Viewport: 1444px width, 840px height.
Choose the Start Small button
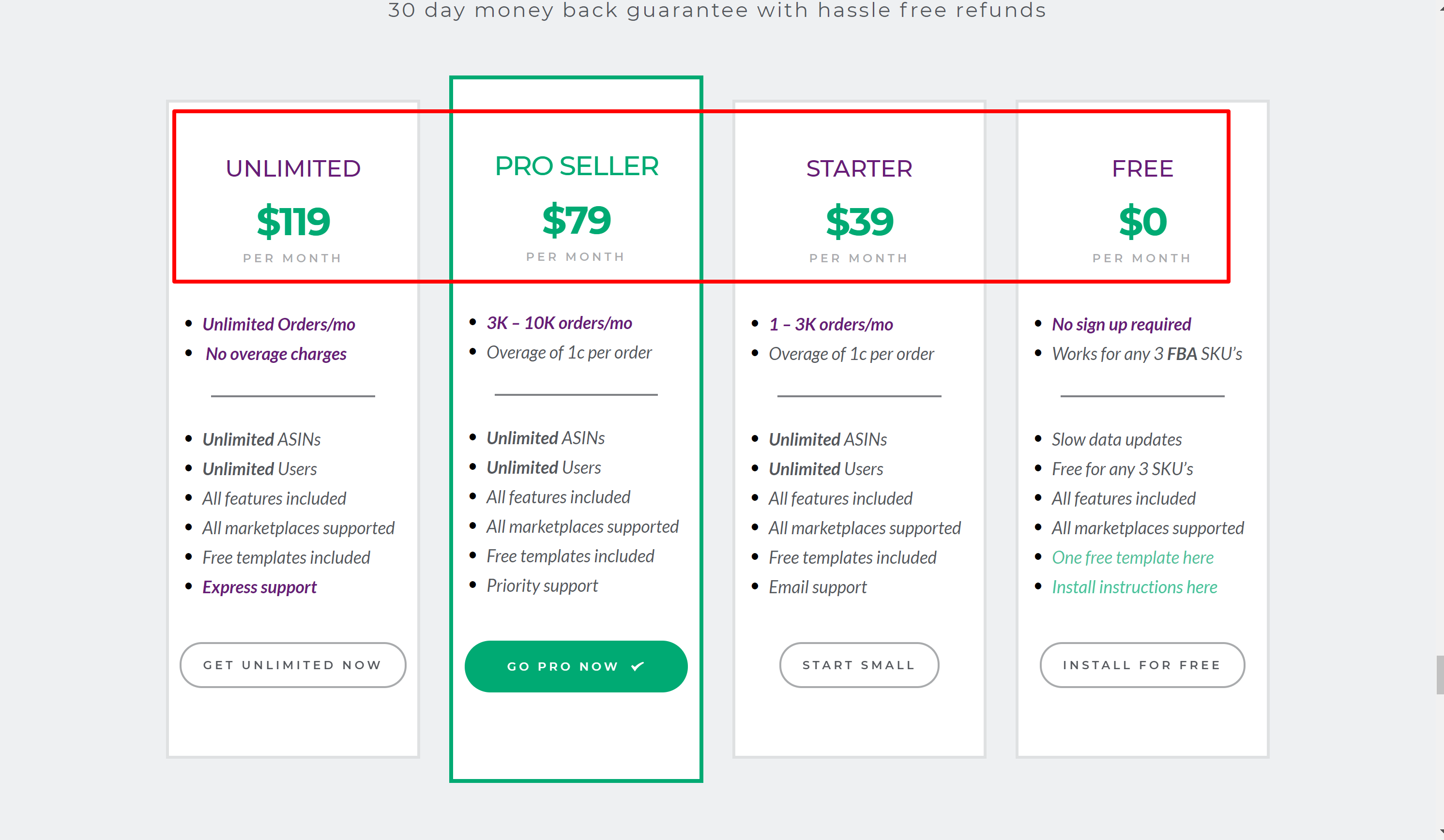[x=858, y=665]
